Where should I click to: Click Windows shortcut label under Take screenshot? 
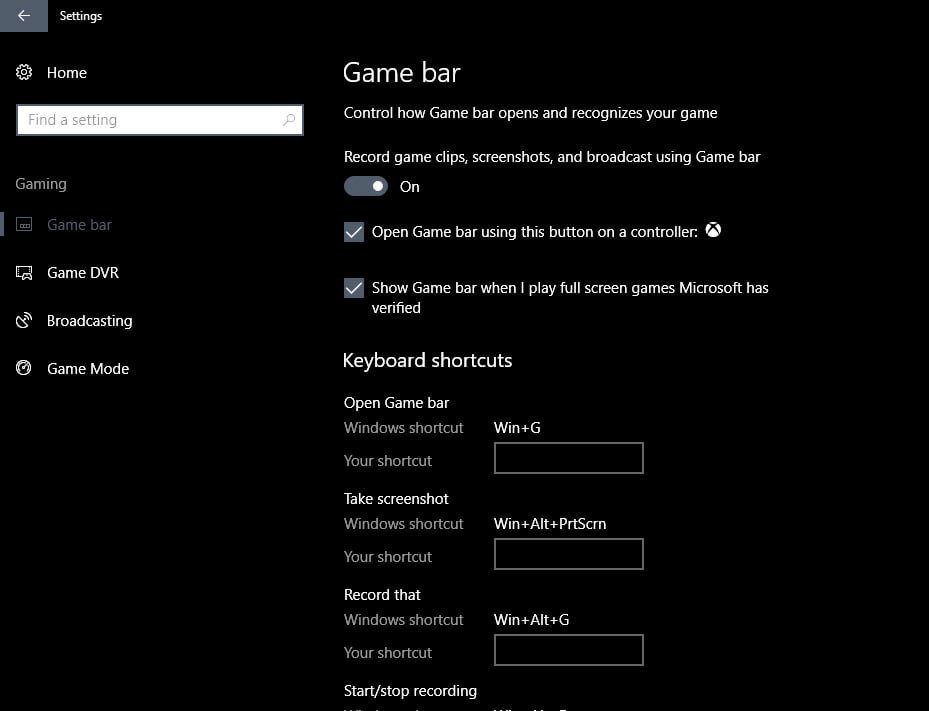(403, 524)
